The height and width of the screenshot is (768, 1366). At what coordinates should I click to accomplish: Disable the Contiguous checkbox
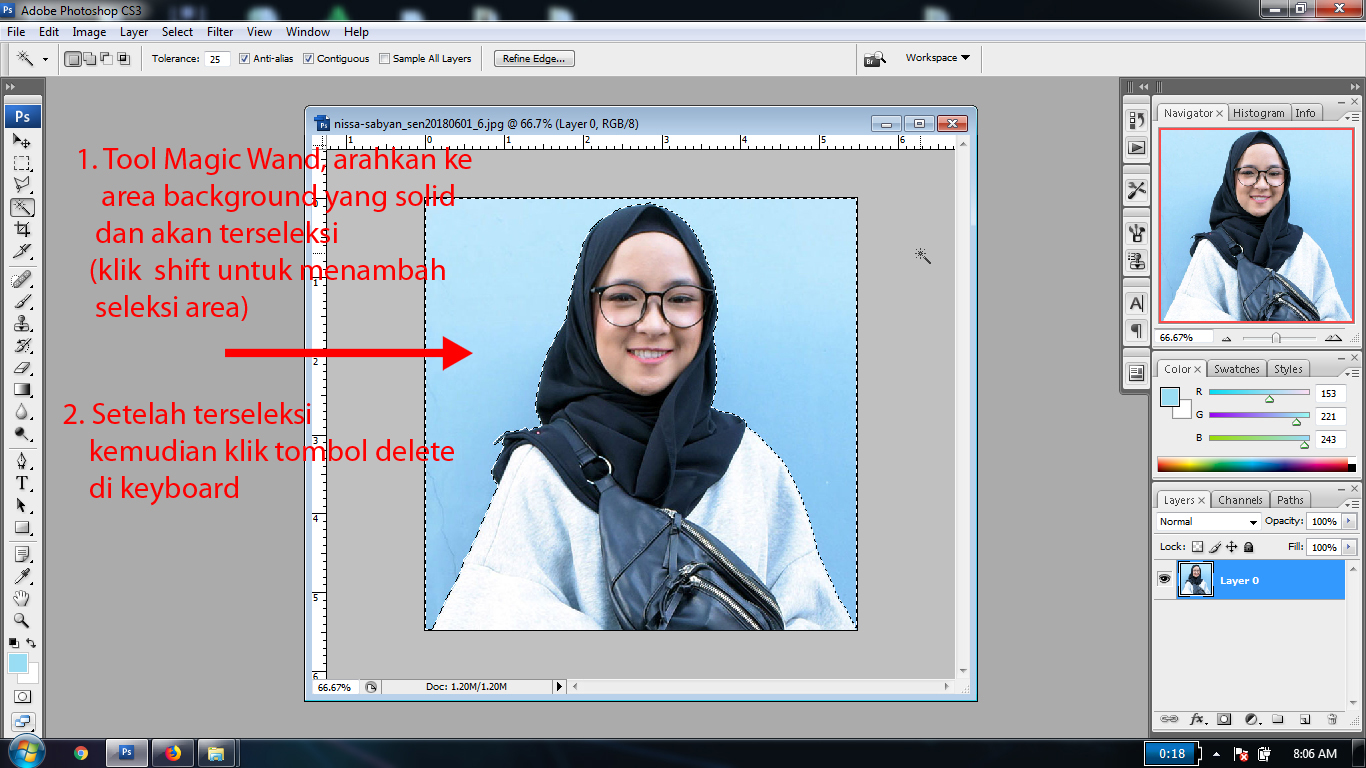[x=309, y=59]
